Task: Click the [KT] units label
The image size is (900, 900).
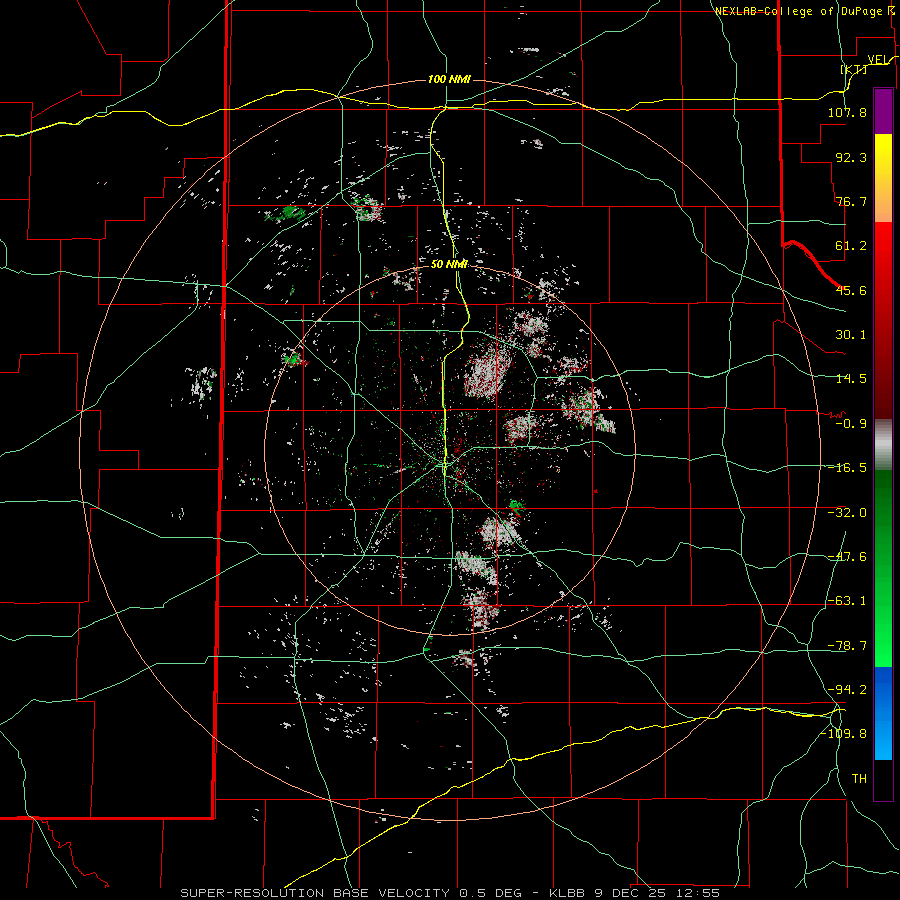Action: click(x=854, y=69)
